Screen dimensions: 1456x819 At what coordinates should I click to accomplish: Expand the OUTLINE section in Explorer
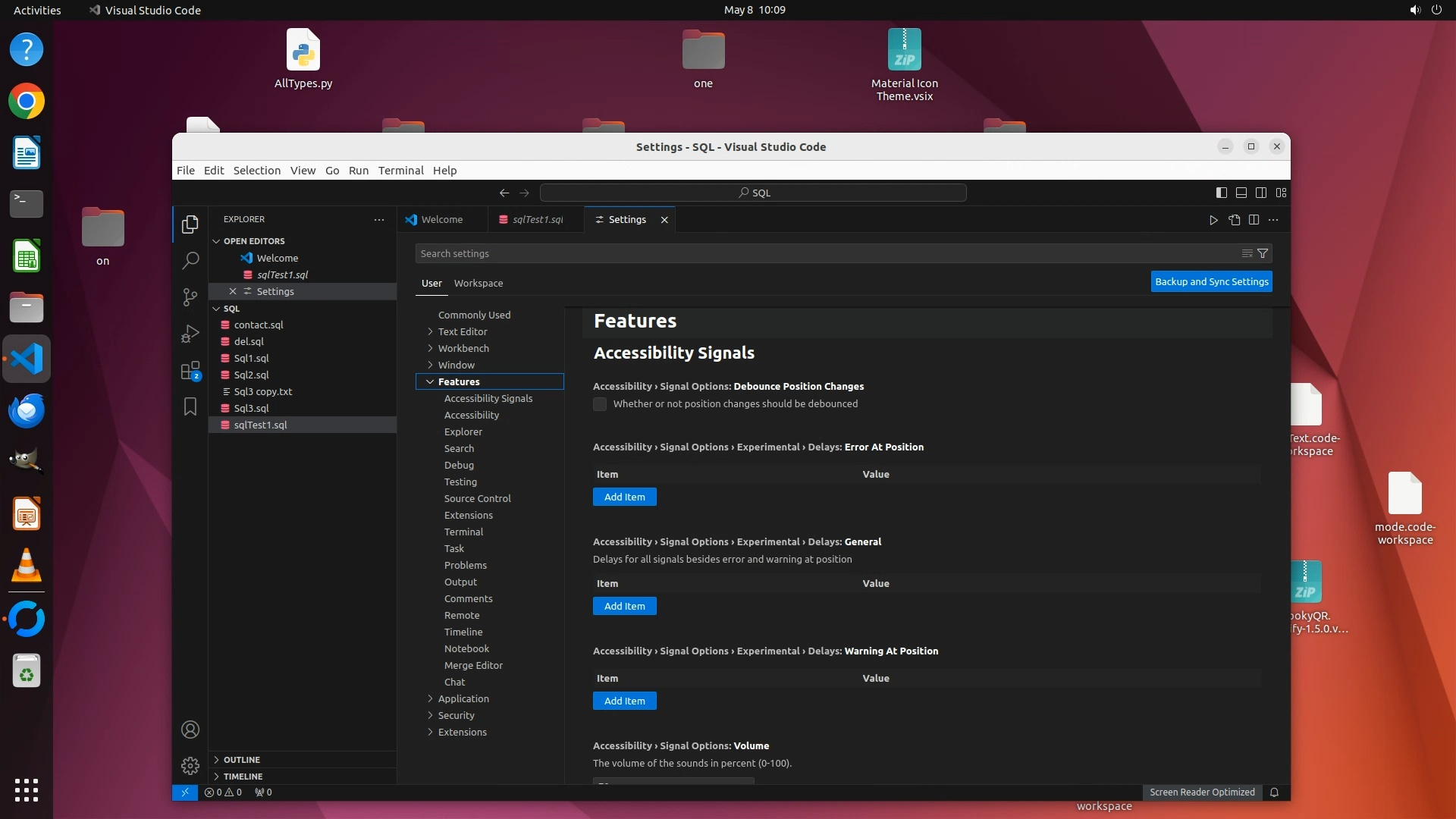click(242, 759)
